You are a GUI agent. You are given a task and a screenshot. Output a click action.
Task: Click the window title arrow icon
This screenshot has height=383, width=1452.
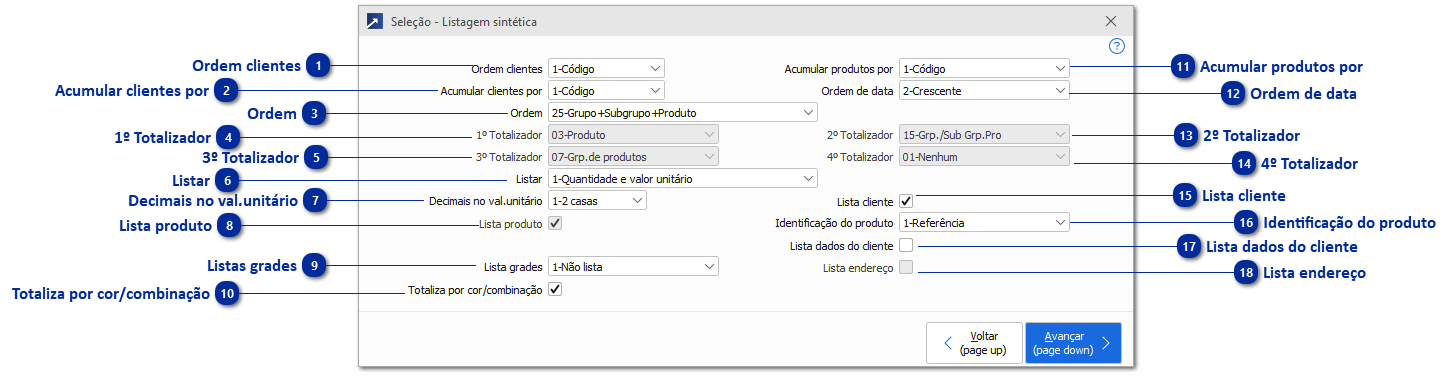pos(374,20)
